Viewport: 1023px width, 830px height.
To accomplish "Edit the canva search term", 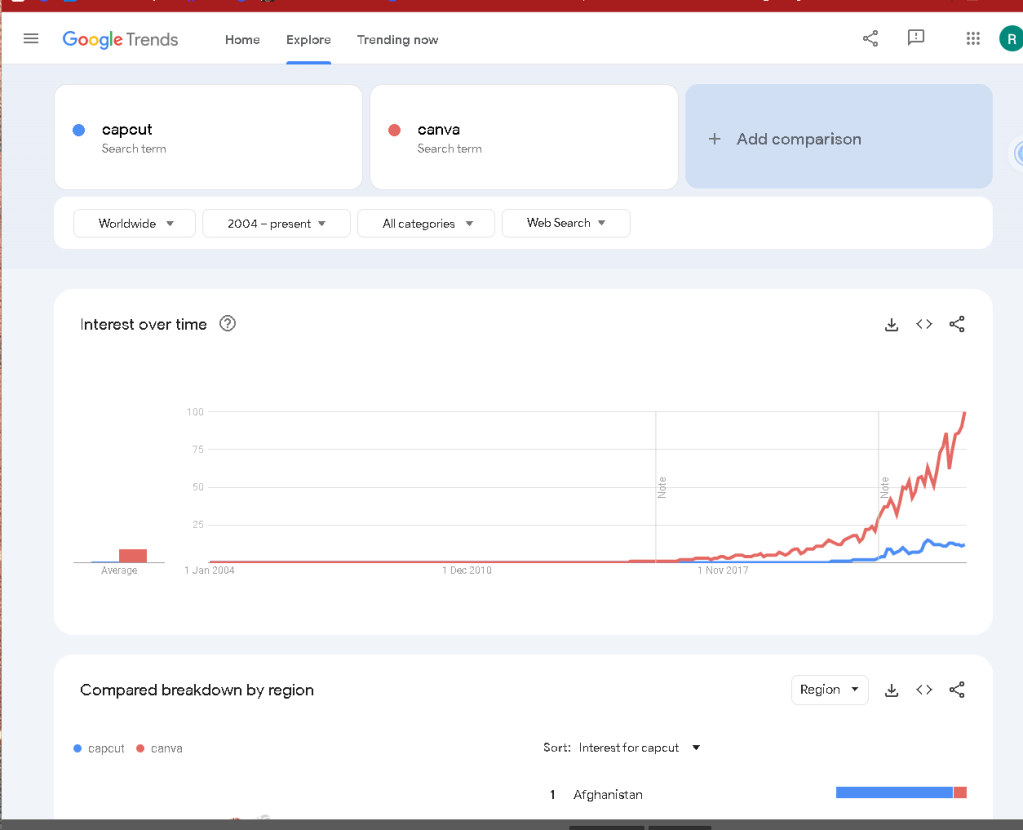I will point(524,137).
